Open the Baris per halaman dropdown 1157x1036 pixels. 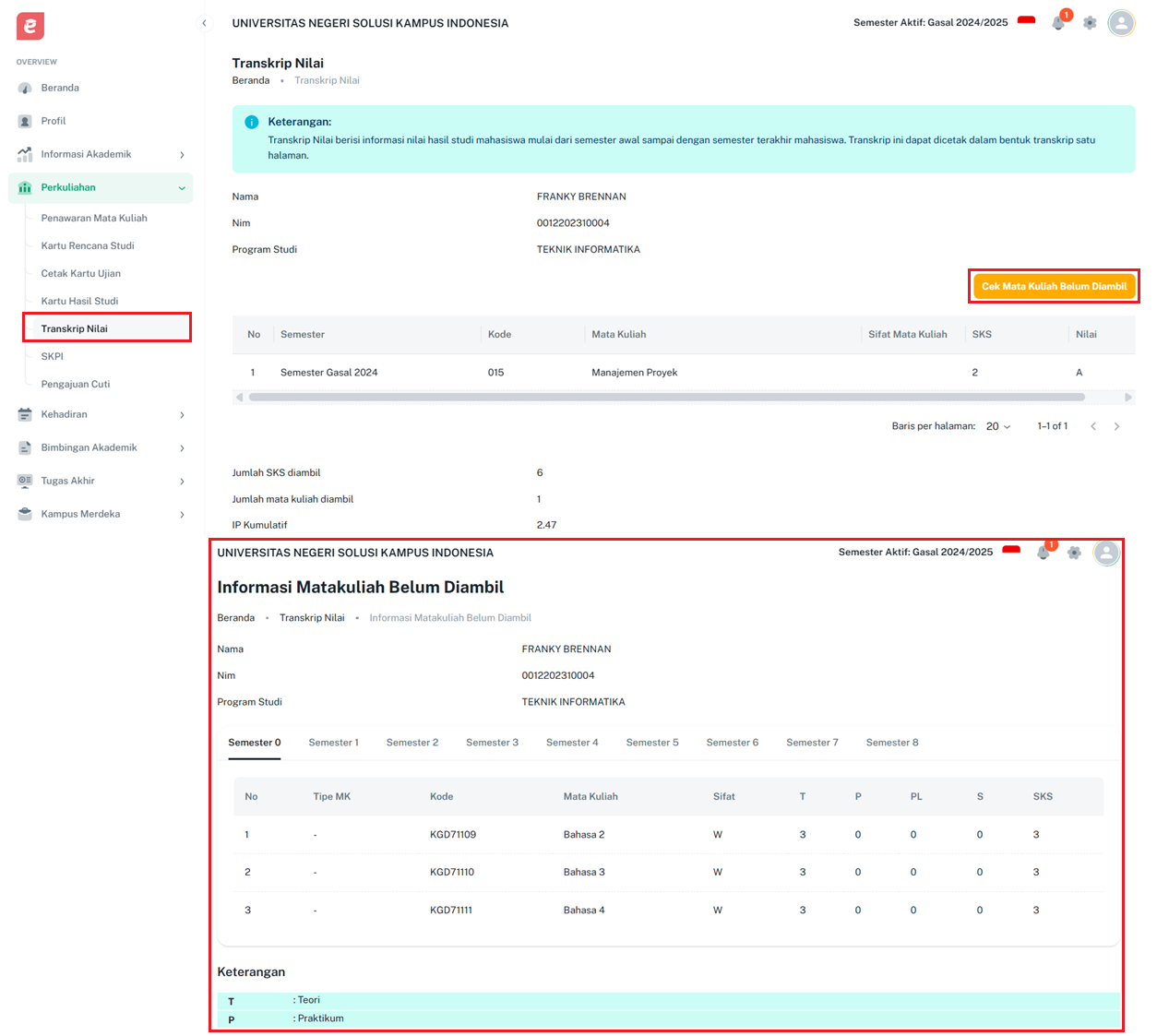[998, 426]
